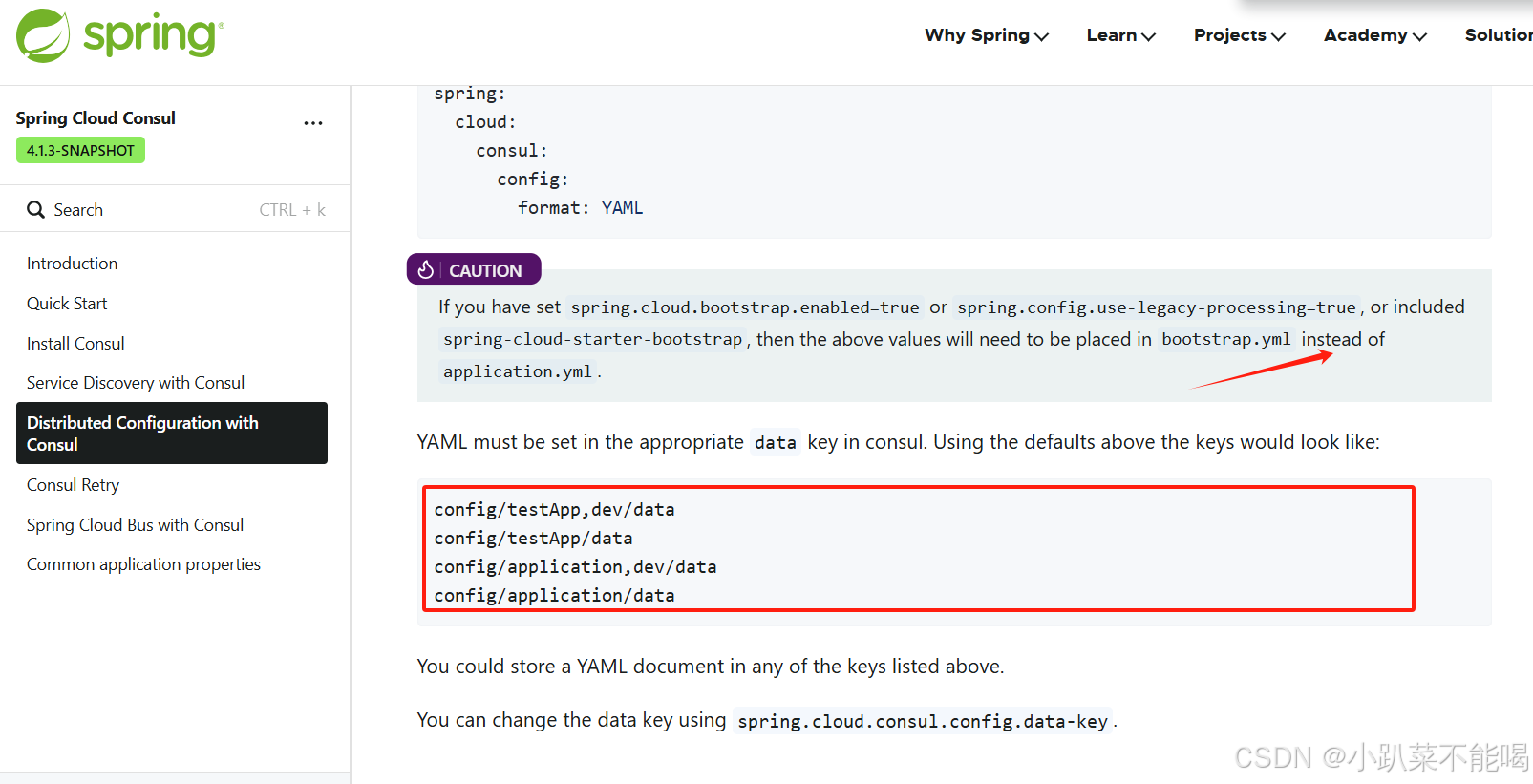The height and width of the screenshot is (784, 1533).
Task: Open the Academy dropdown
Action: [x=1375, y=35]
